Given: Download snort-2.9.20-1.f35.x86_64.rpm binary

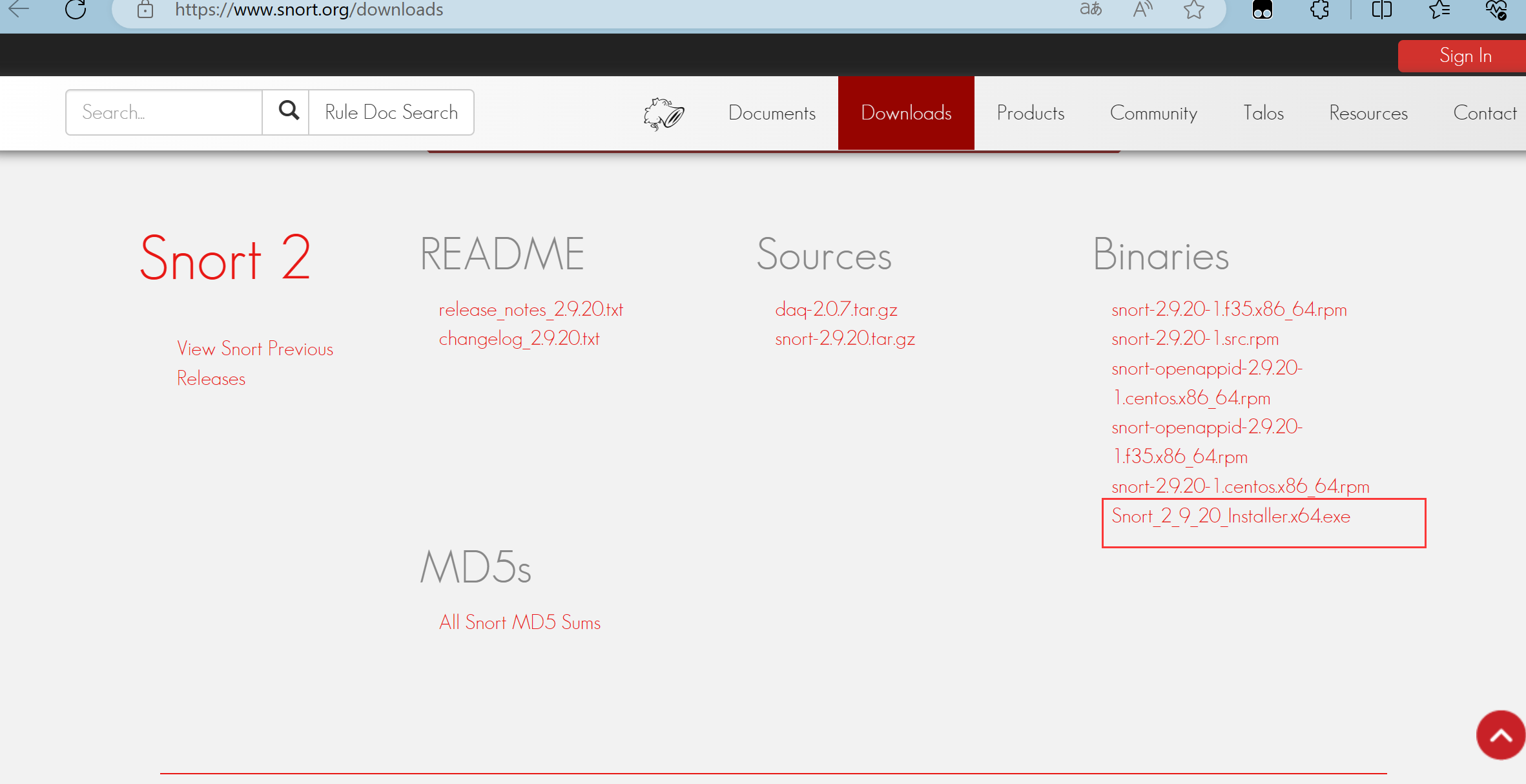Looking at the screenshot, I should coord(1229,309).
